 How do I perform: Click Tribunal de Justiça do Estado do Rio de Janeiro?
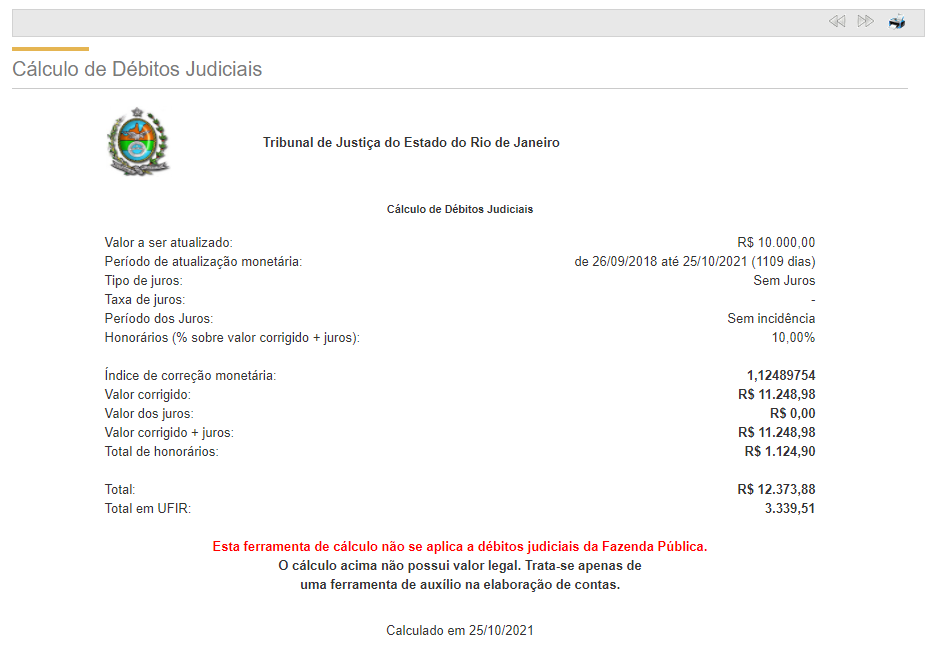click(x=411, y=142)
